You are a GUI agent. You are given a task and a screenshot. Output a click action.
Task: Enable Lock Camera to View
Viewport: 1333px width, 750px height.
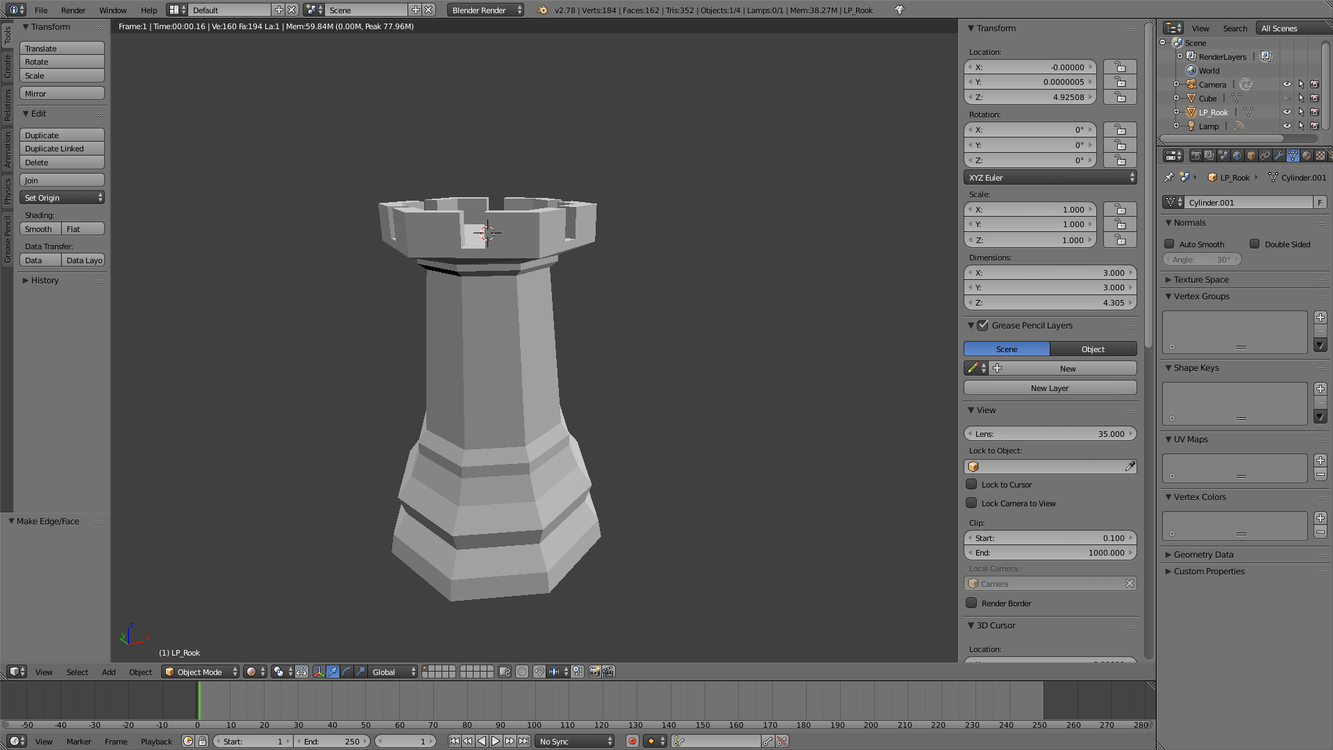pyautogui.click(x=971, y=503)
